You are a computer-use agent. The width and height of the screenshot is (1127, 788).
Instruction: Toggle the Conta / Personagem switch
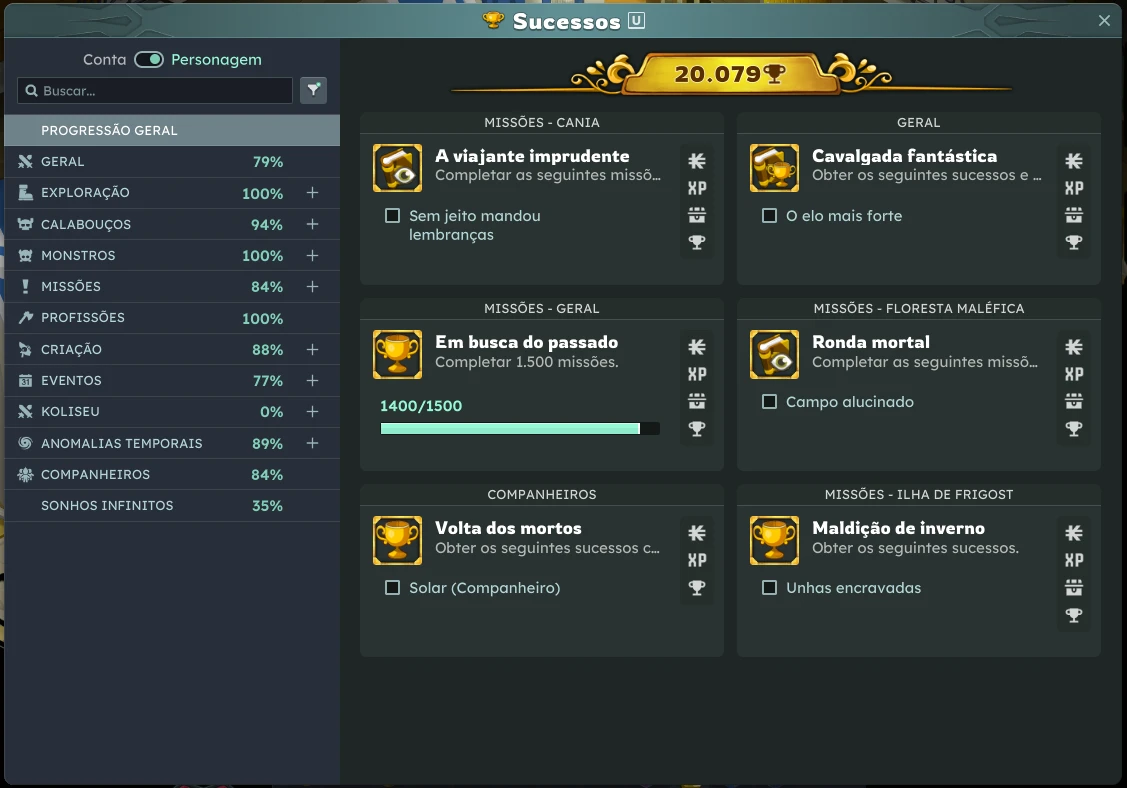pyautogui.click(x=149, y=60)
